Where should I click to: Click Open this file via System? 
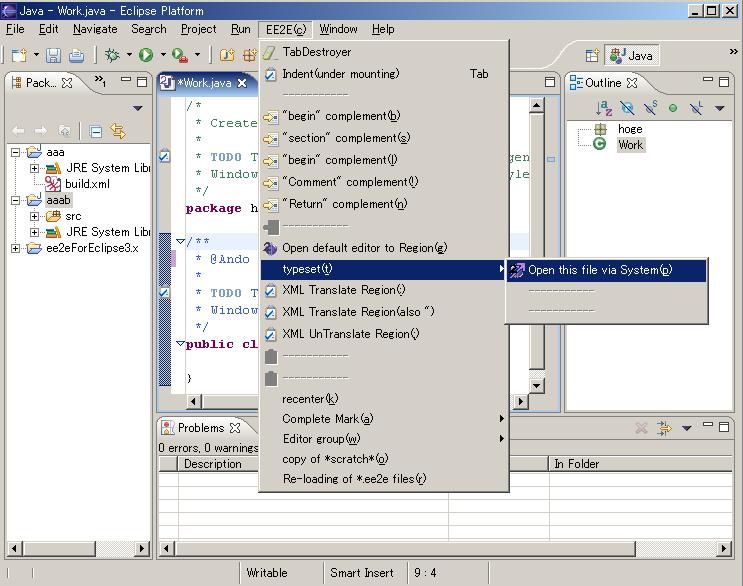pyautogui.click(x=607, y=270)
